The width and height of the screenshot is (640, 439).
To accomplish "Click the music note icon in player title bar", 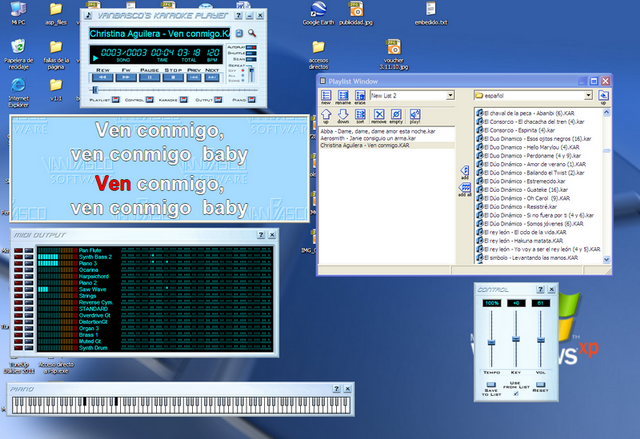I will (x=88, y=16).
